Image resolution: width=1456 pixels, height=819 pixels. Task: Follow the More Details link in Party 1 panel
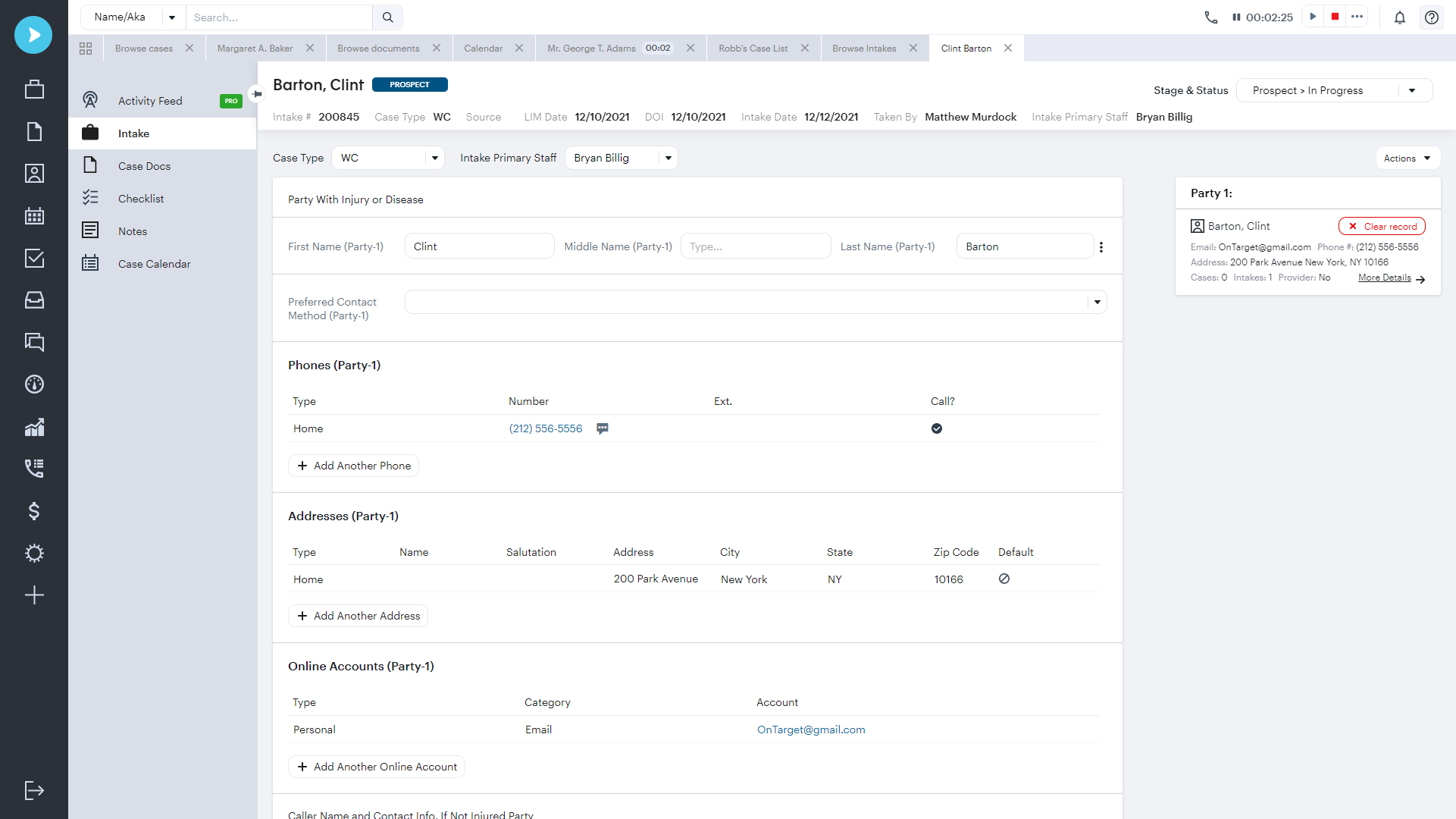click(1385, 278)
